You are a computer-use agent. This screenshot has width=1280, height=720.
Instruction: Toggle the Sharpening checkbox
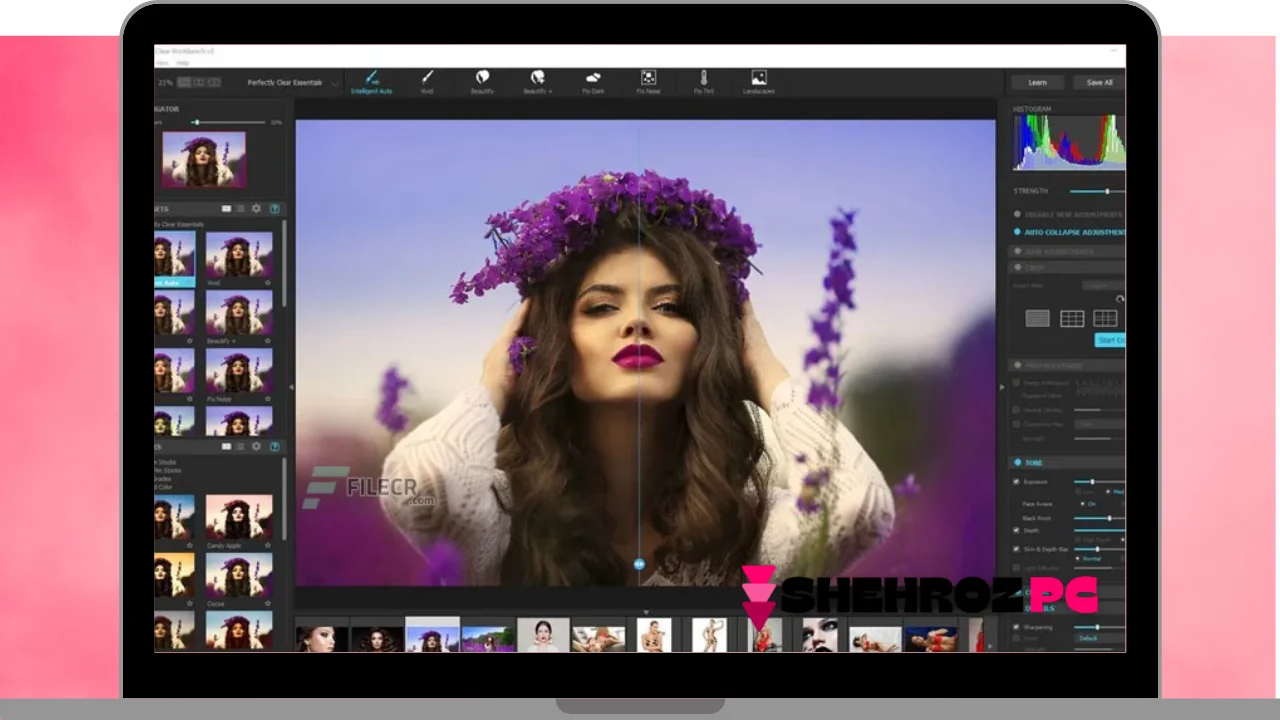coord(1017,627)
